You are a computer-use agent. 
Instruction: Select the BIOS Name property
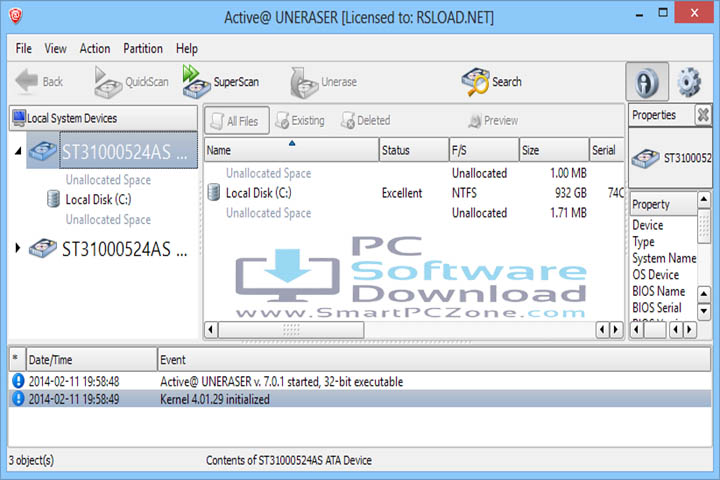(658, 291)
